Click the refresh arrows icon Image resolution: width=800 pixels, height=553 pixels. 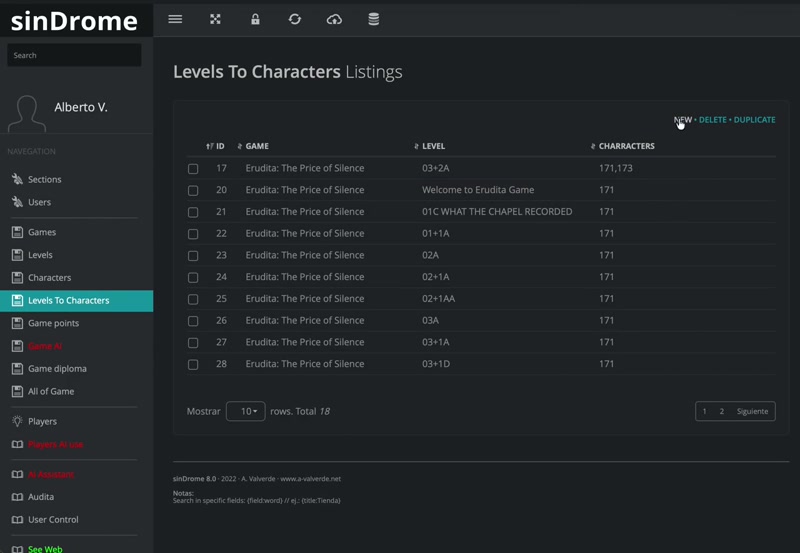[x=295, y=19]
